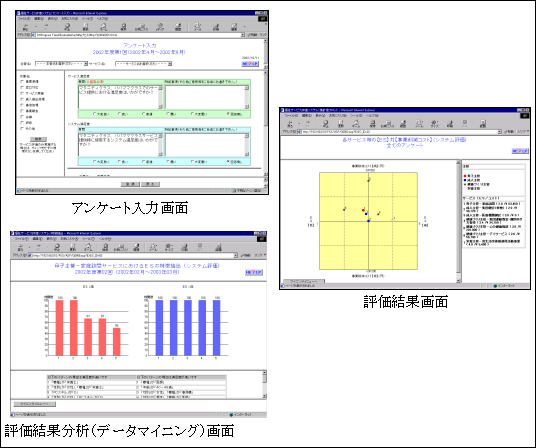
Task: Click the HELP button on scatter plot page
Action: [520, 151]
